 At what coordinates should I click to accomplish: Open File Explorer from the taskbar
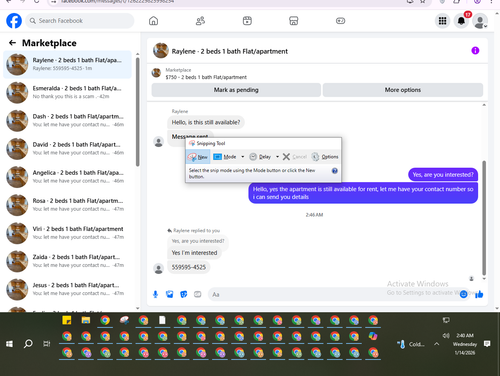click(x=86, y=320)
